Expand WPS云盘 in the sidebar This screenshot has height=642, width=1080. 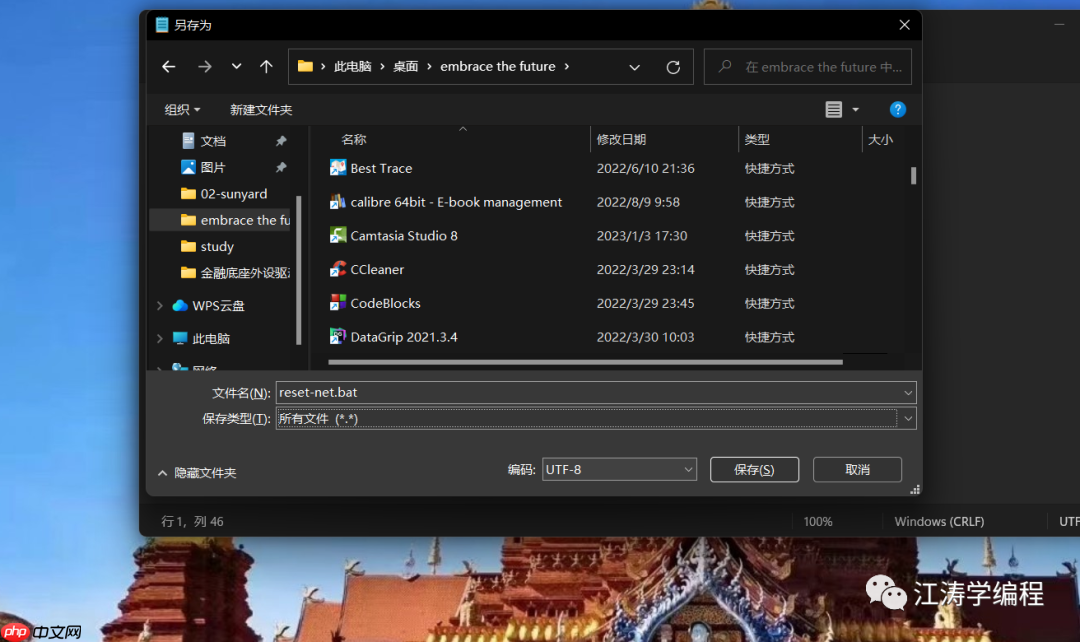click(x=158, y=305)
